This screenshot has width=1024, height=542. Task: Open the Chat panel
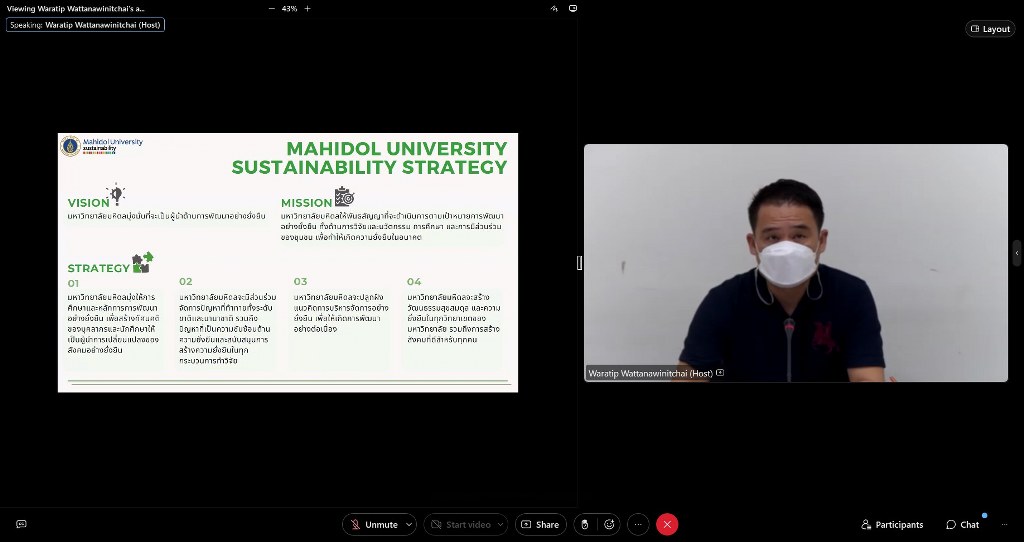(962, 524)
